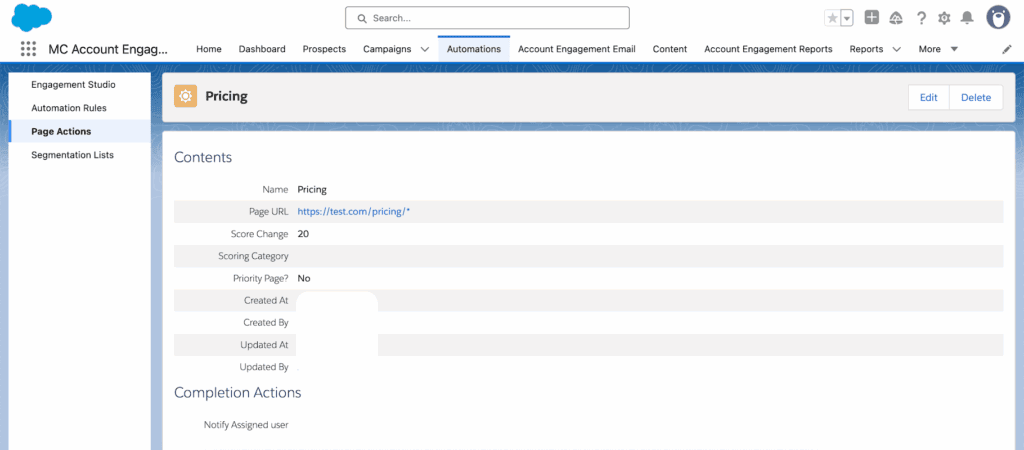Viewport: 1024px width, 450px height.
Task: Click the Completion Actions heading
Action: (238, 393)
